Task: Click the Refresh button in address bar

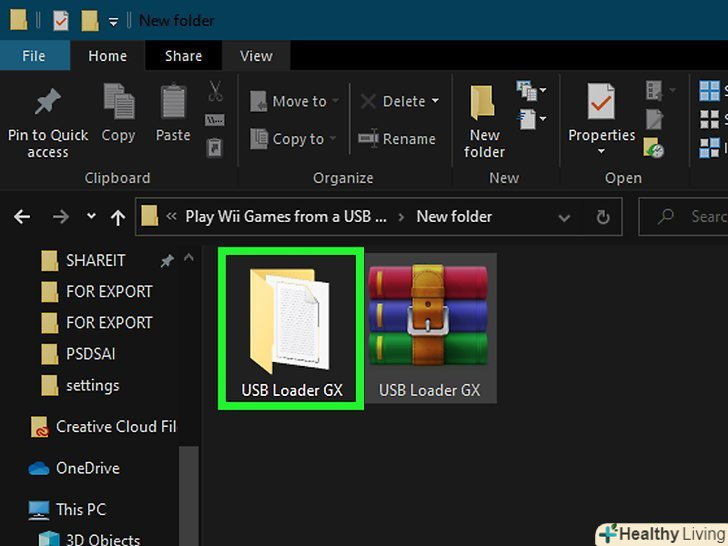Action: click(x=603, y=217)
